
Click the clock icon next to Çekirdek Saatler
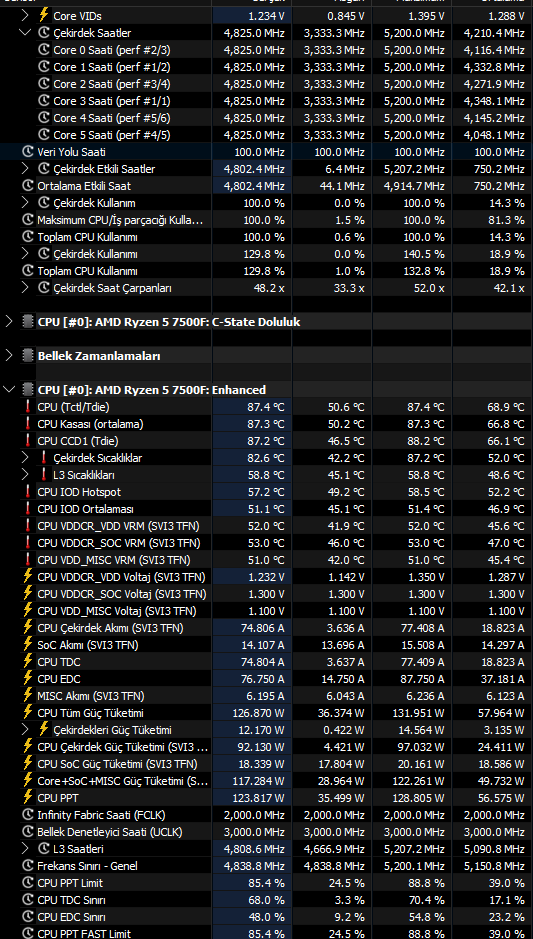click(x=44, y=32)
